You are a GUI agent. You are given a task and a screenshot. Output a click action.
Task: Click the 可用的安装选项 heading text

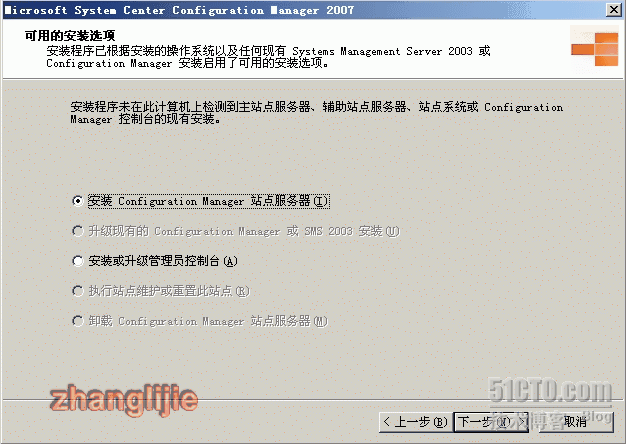(x=70, y=36)
